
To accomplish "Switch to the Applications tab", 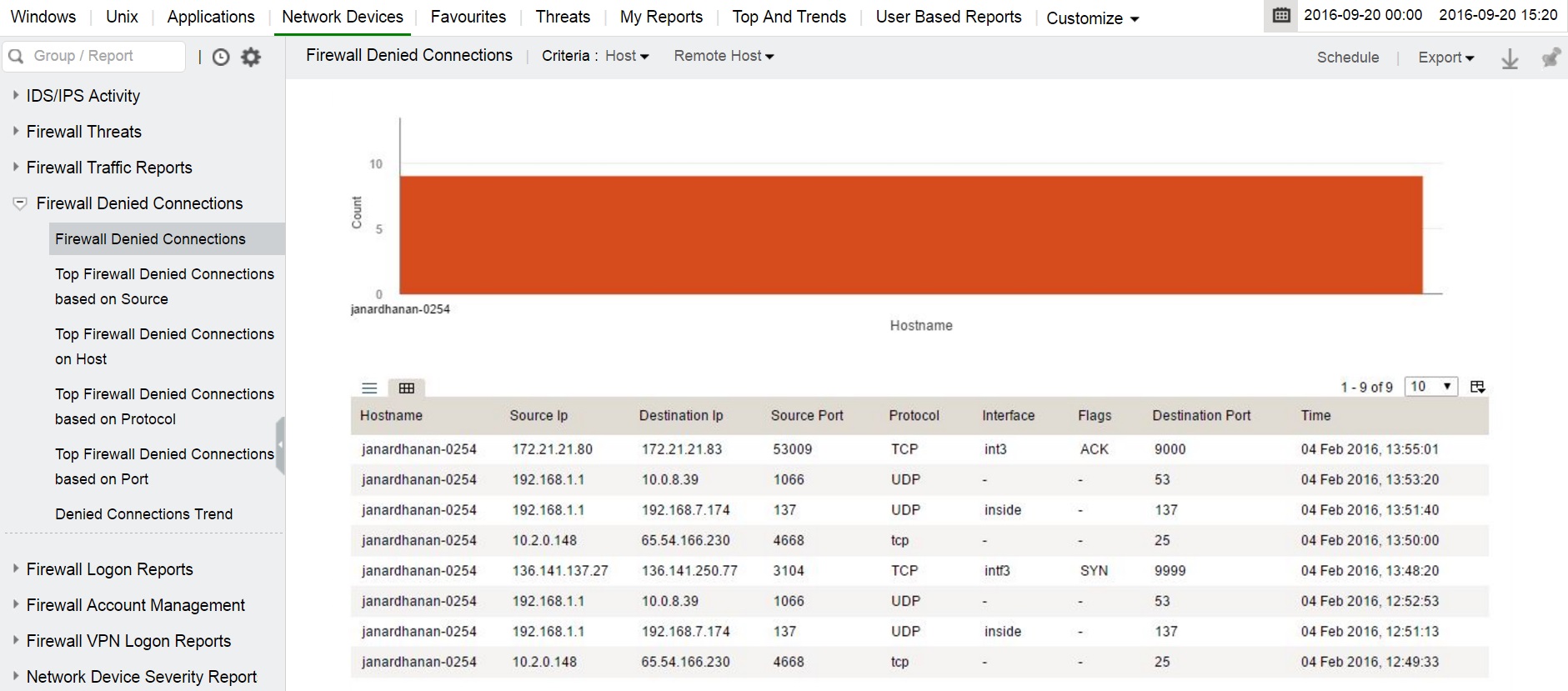I will tap(211, 17).
